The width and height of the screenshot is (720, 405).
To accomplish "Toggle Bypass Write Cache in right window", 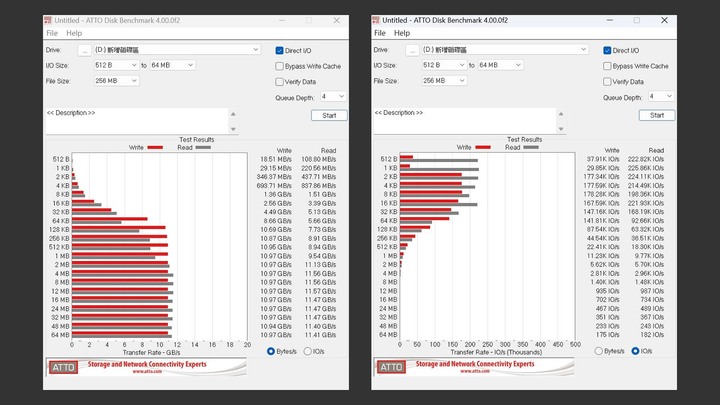I will (x=607, y=66).
